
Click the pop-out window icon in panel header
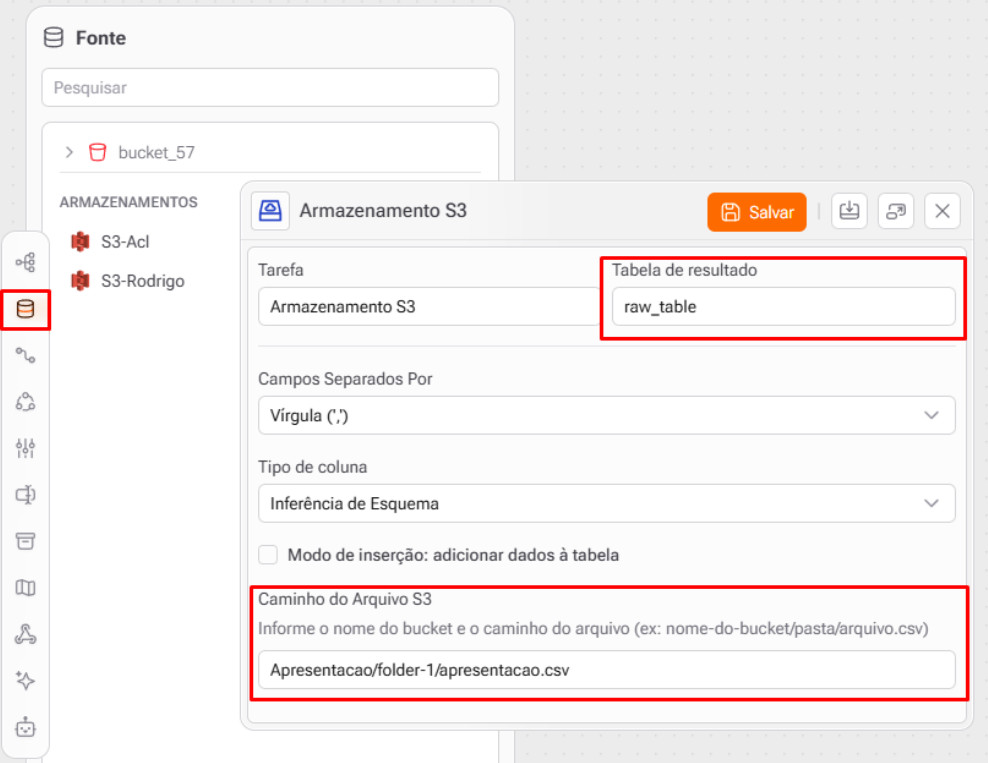[896, 211]
